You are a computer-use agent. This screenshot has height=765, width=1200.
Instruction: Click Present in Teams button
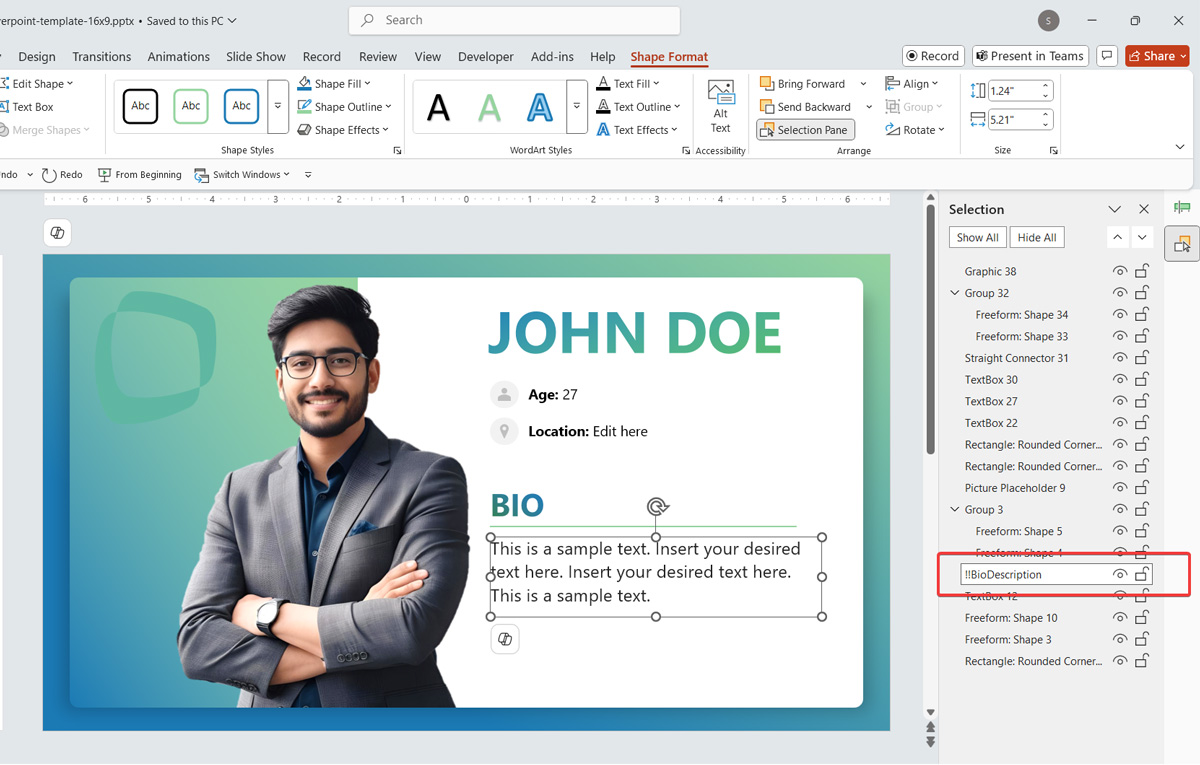[1029, 56]
